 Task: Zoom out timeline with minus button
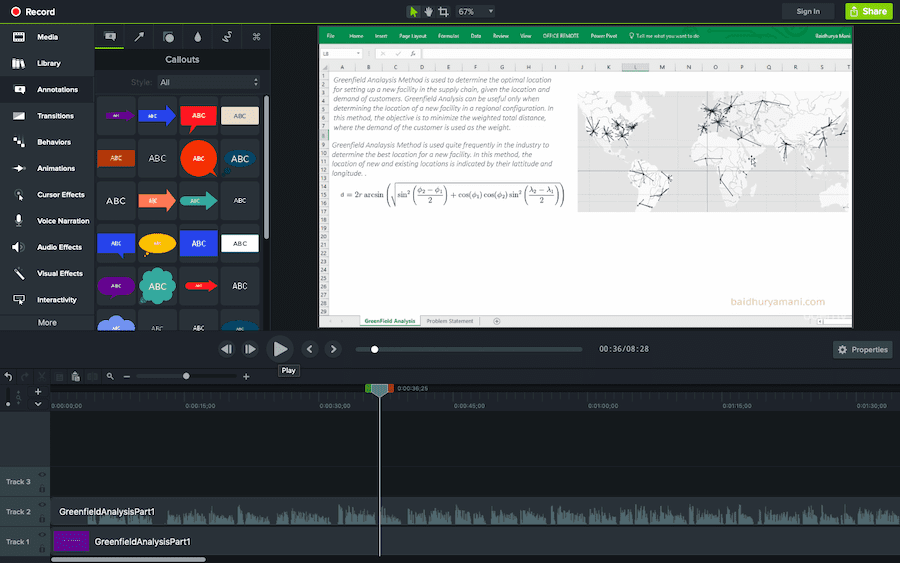click(x=126, y=376)
